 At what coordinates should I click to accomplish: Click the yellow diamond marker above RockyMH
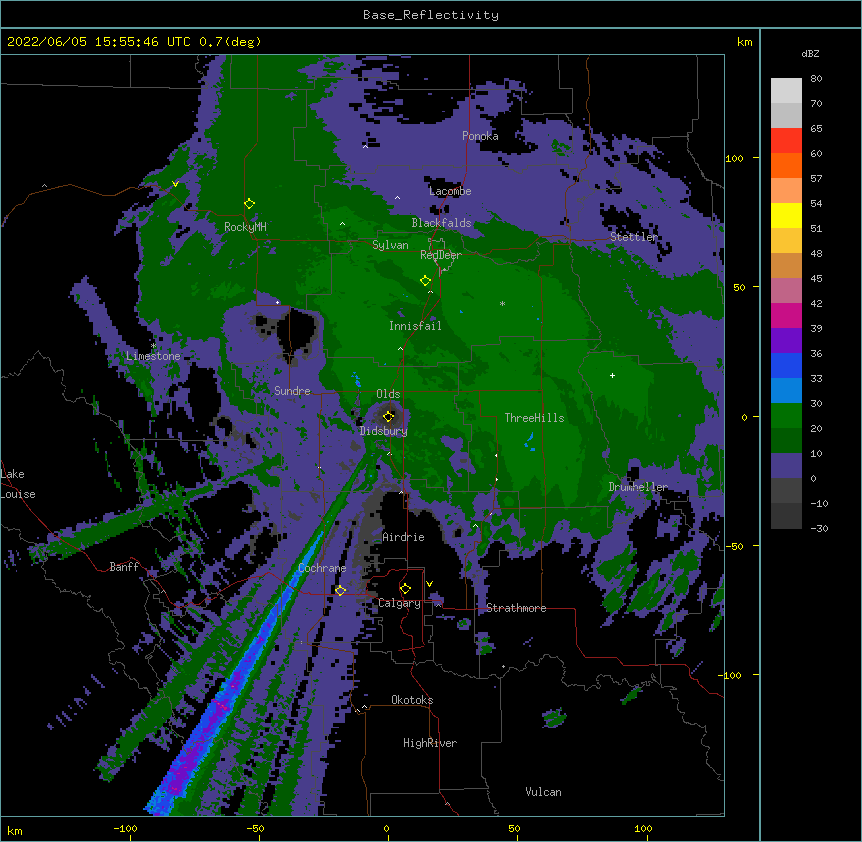[249, 204]
